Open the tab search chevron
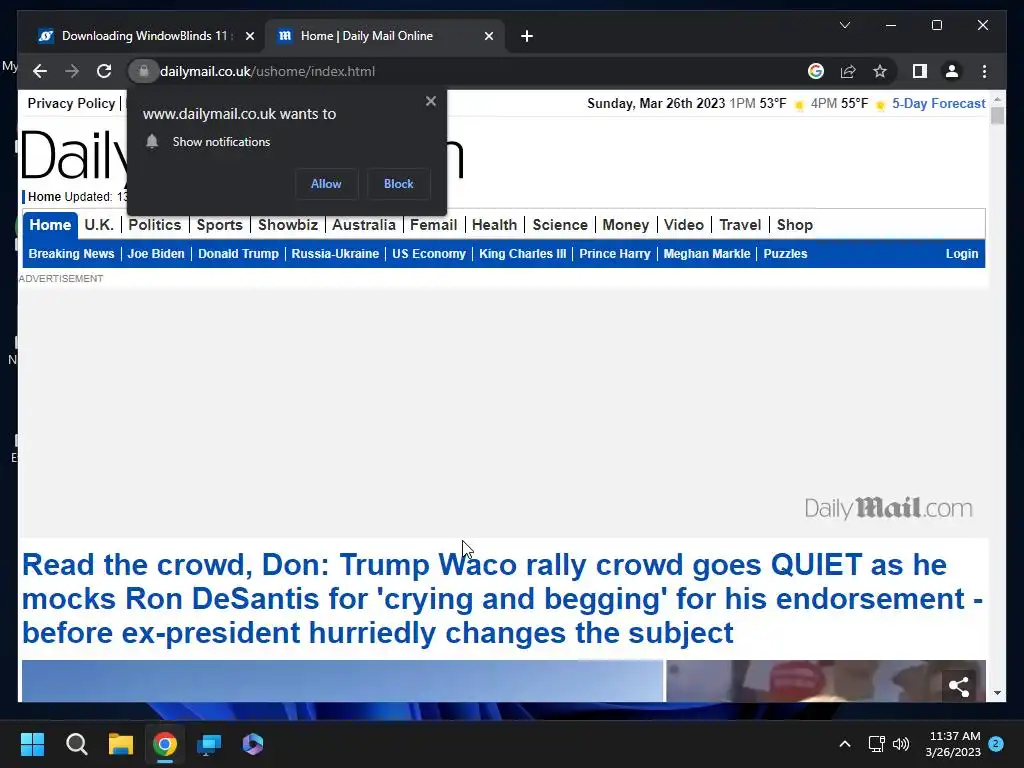Screen dimensions: 1024x768 (x=844, y=25)
